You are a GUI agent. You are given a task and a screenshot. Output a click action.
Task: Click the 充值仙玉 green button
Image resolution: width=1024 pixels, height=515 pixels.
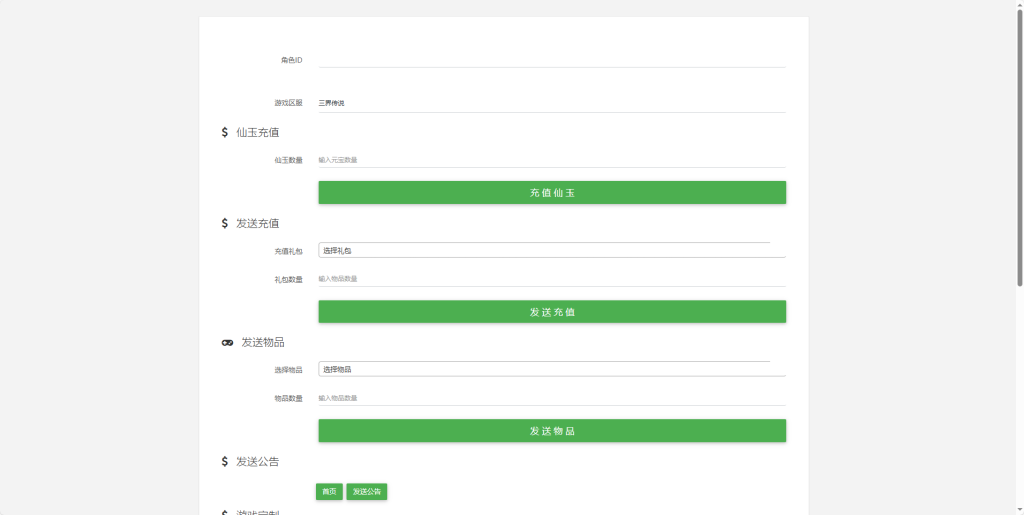[x=552, y=193]
